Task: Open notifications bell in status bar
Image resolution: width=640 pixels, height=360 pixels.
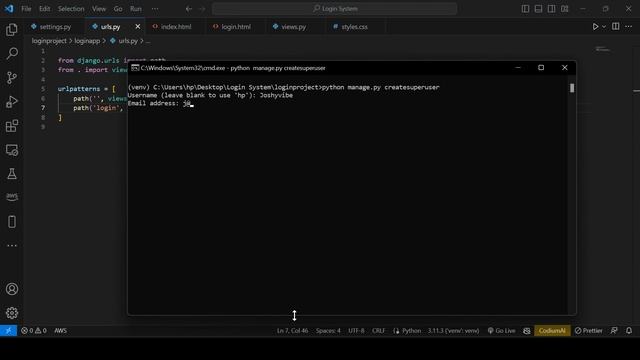Action: [x=629, y=331]
